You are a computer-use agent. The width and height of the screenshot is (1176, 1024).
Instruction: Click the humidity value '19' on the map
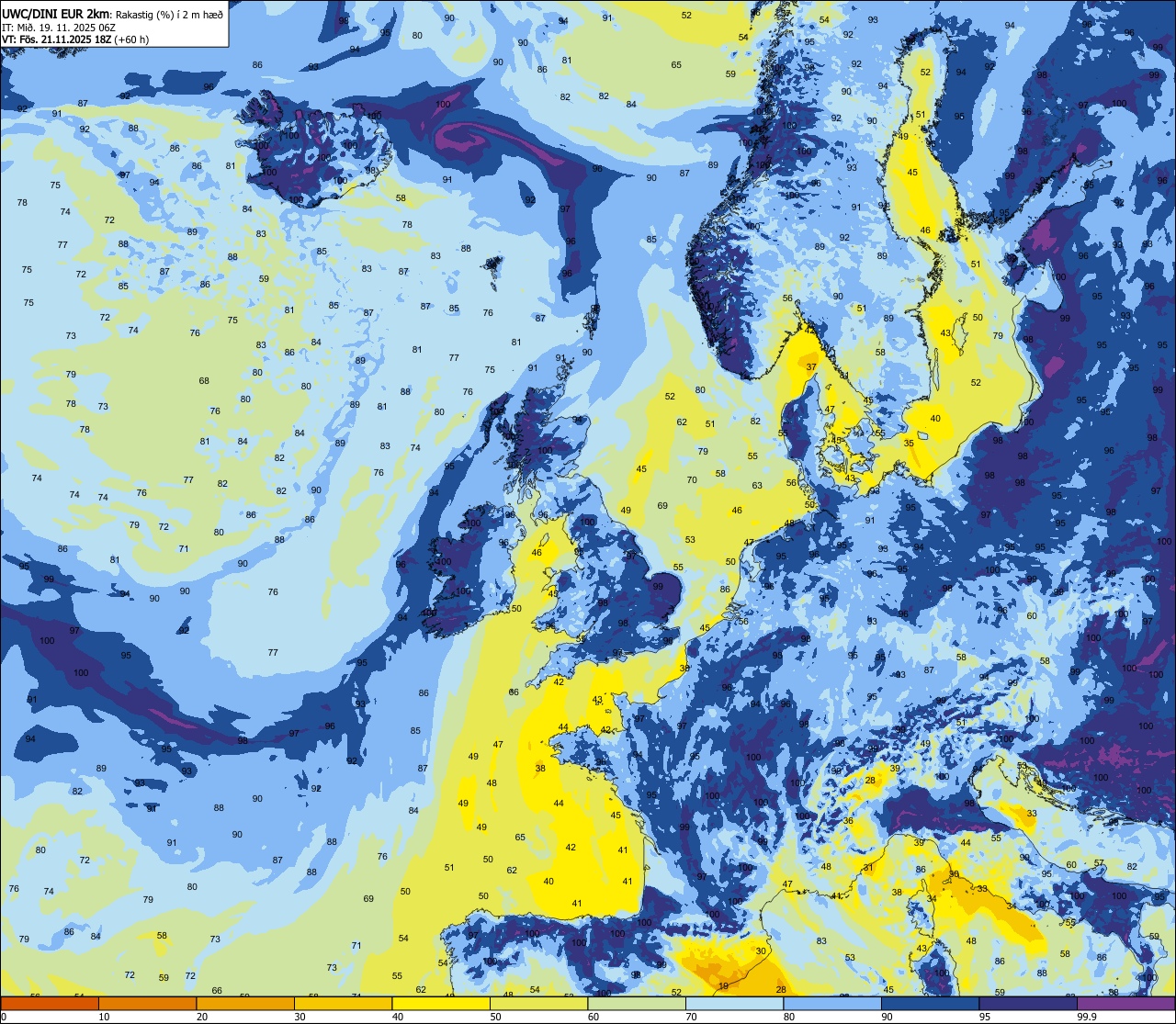tap(724, 985)
